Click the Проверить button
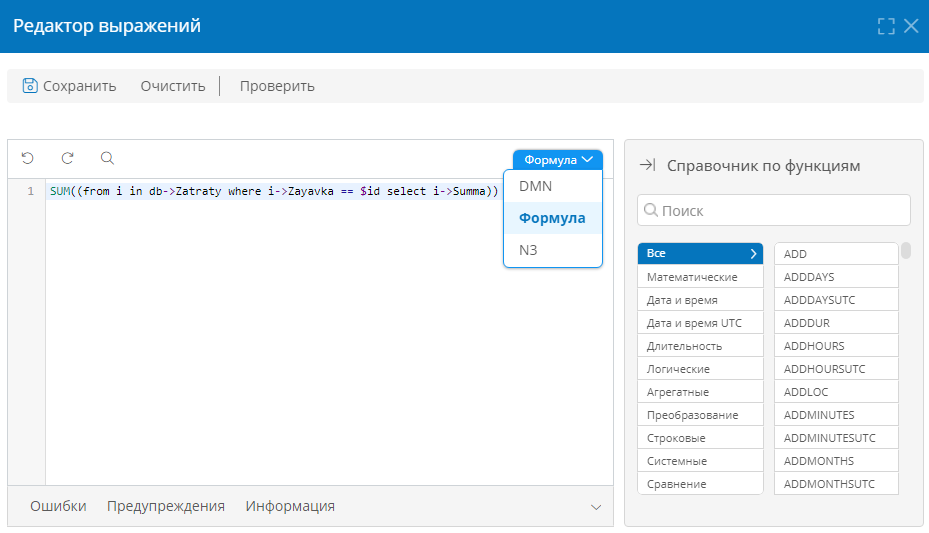 pyautogui.click(x=277, y=86)
